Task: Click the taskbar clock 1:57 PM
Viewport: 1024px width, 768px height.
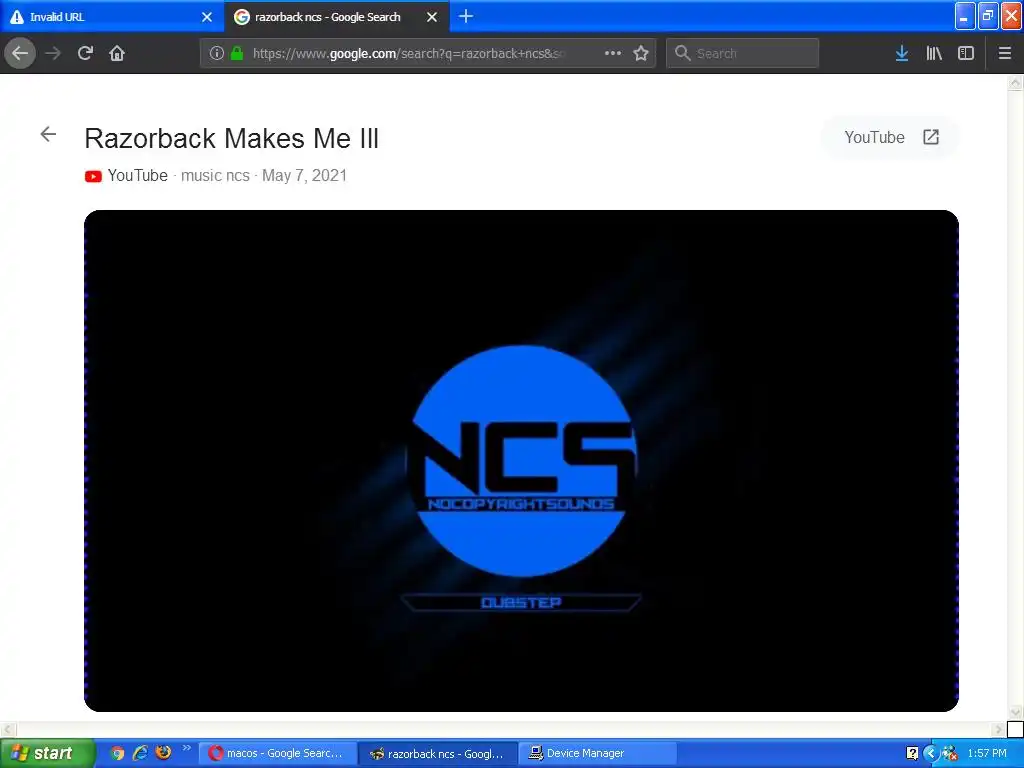Action: (x=987, y=753)
